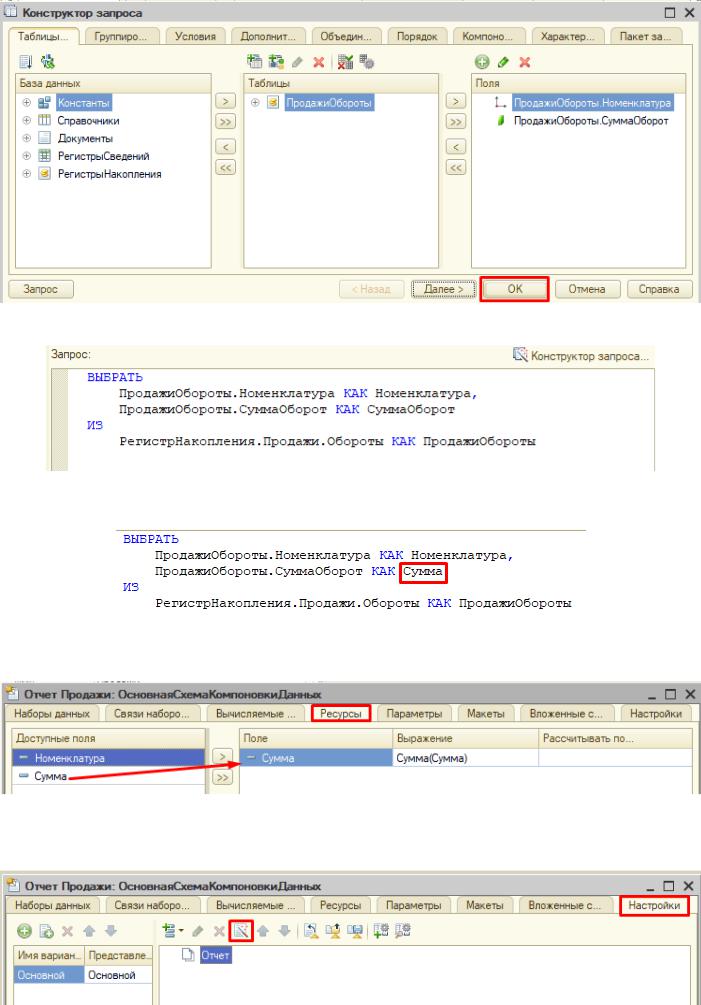Click the replace table icon above Таблицы list
This screenshot has width=701, height=1005.
pyautogui.click(x=345, y=62)
